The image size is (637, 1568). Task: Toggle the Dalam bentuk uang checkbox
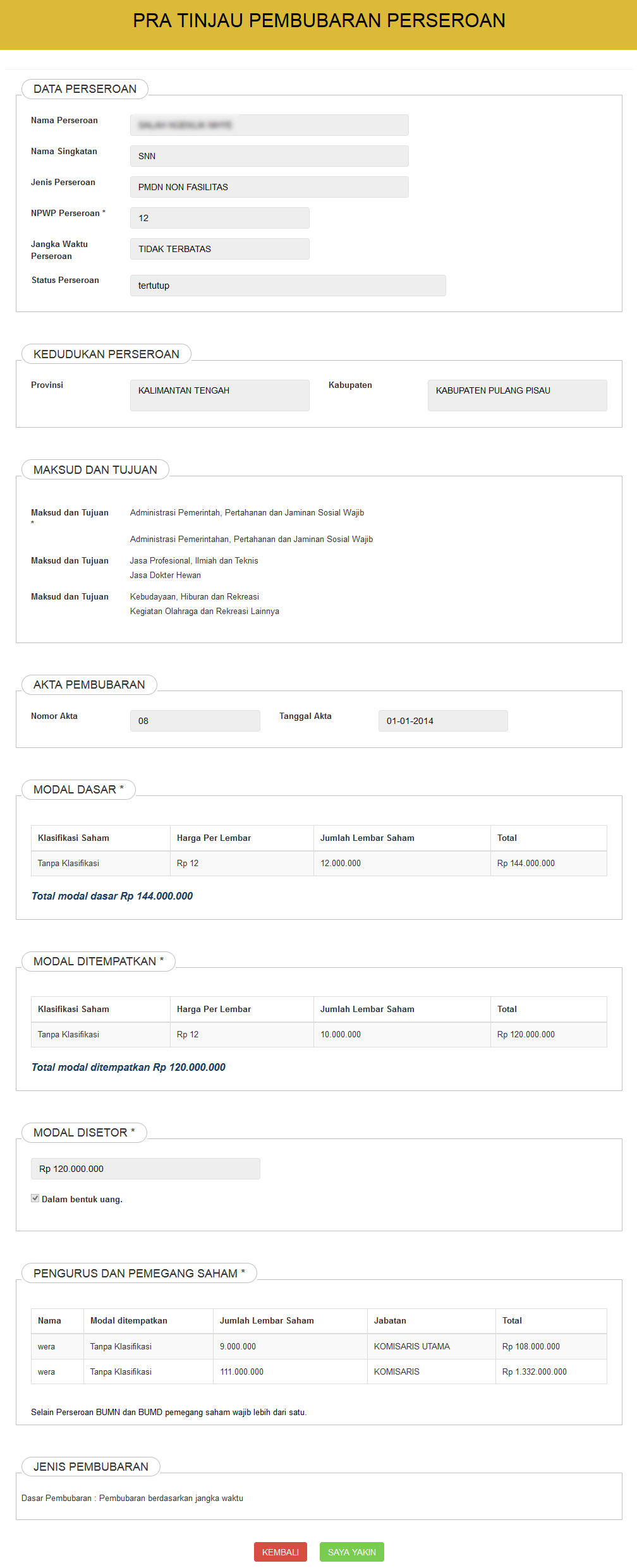[35, 1198]
